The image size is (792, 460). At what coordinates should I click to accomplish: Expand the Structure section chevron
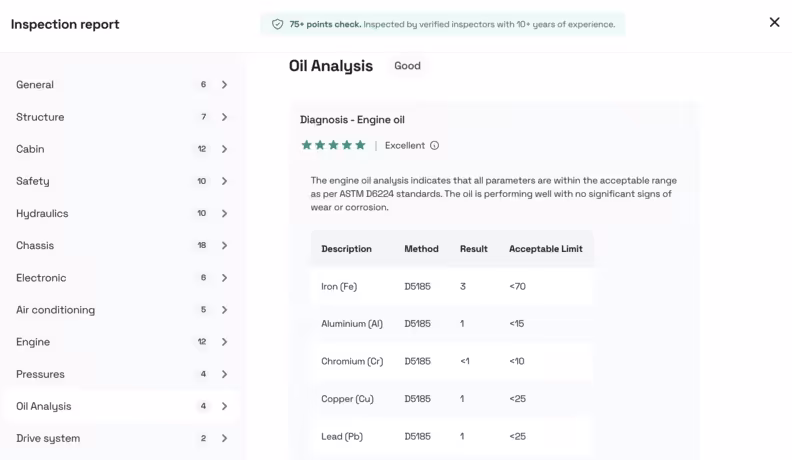click(x=224, y=117)
